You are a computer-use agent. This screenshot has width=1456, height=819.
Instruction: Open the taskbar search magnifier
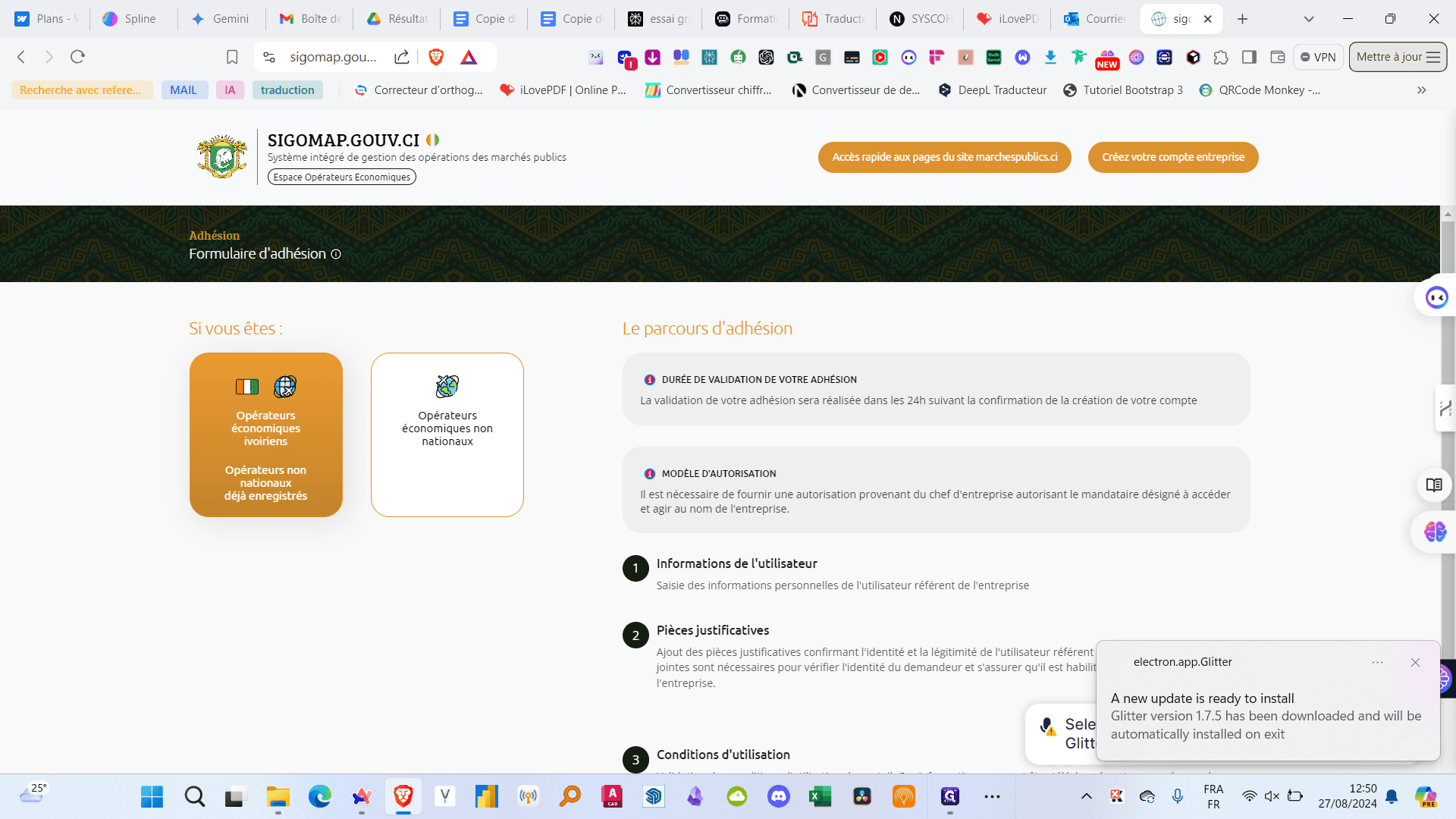(x=194, y=796)
